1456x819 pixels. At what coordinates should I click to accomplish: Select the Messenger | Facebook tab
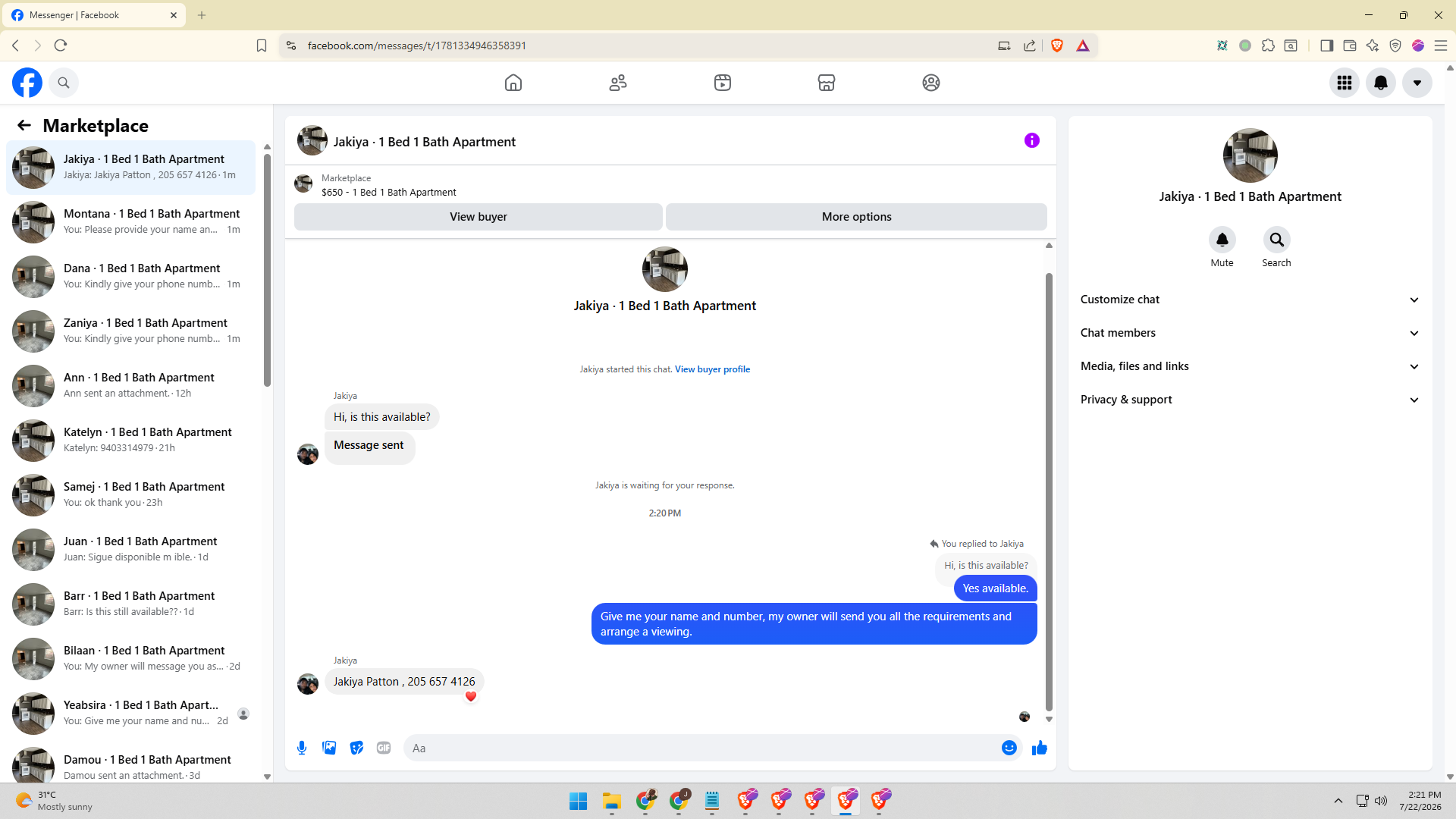coord(94,15)
